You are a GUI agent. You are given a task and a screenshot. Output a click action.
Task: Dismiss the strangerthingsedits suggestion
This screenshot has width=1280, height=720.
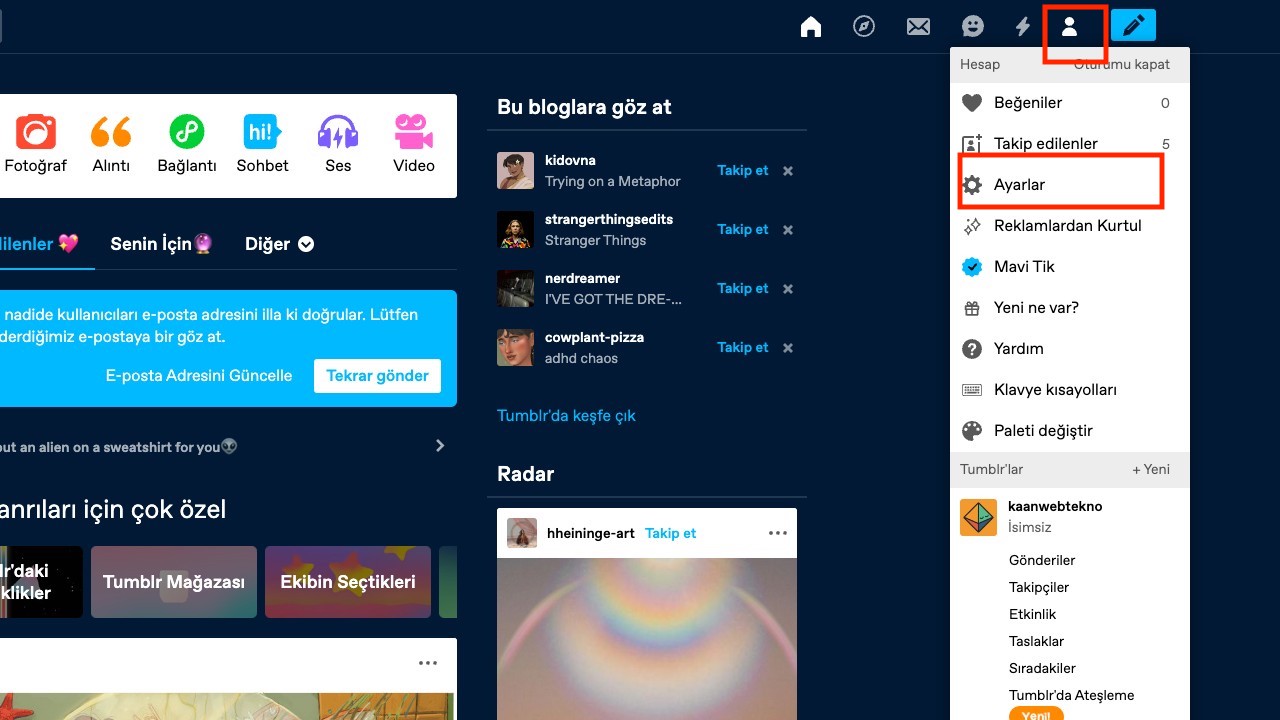788,230
